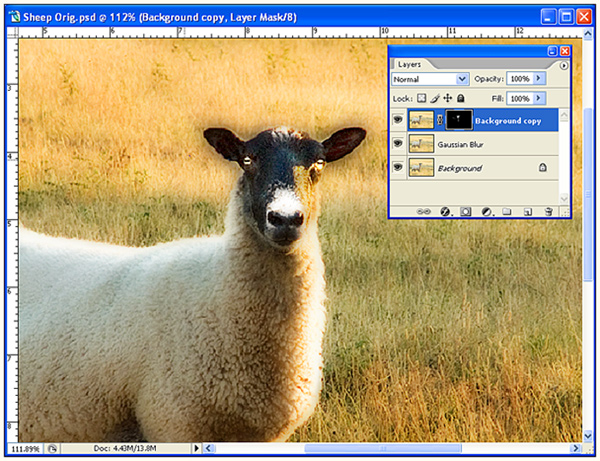Create new fill or adjustment layer
Image resolution: width=600 pixels, height=461 pixels.
click(x=487, y=212)
